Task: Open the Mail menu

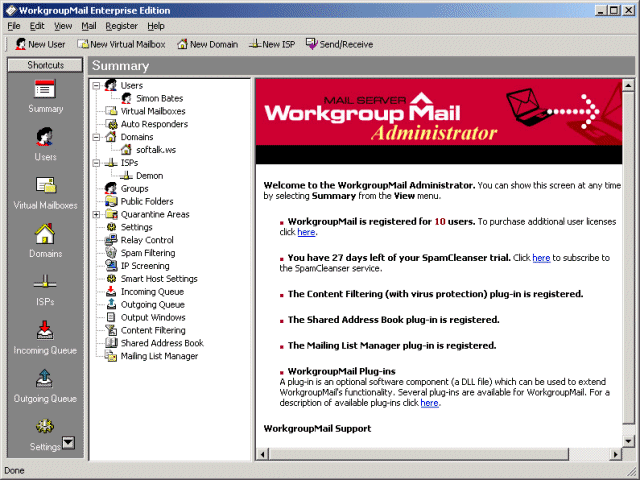Action: tap(89, 26)
